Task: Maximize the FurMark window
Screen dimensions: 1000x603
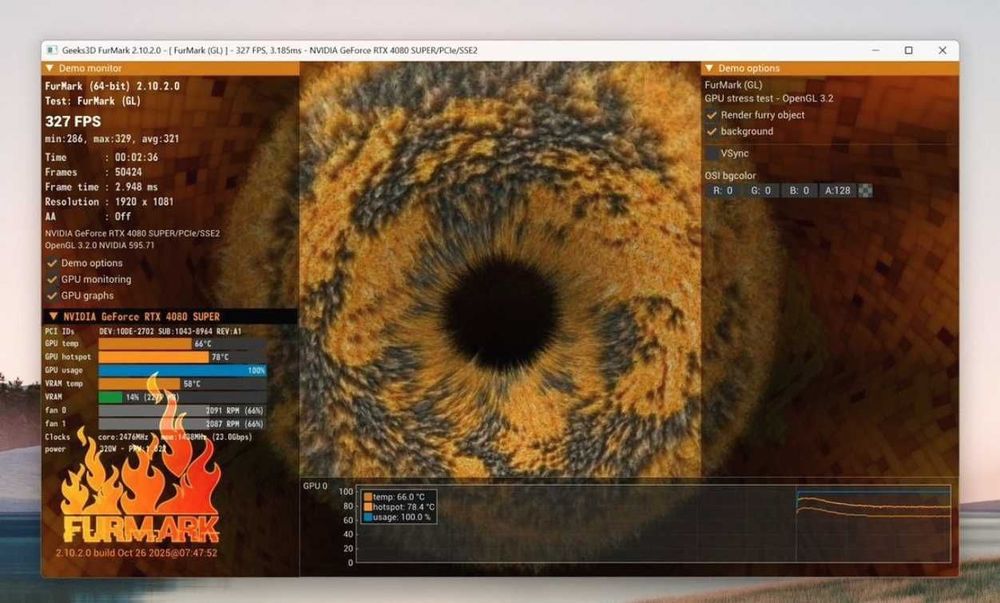Action: [x=909, y=50]
